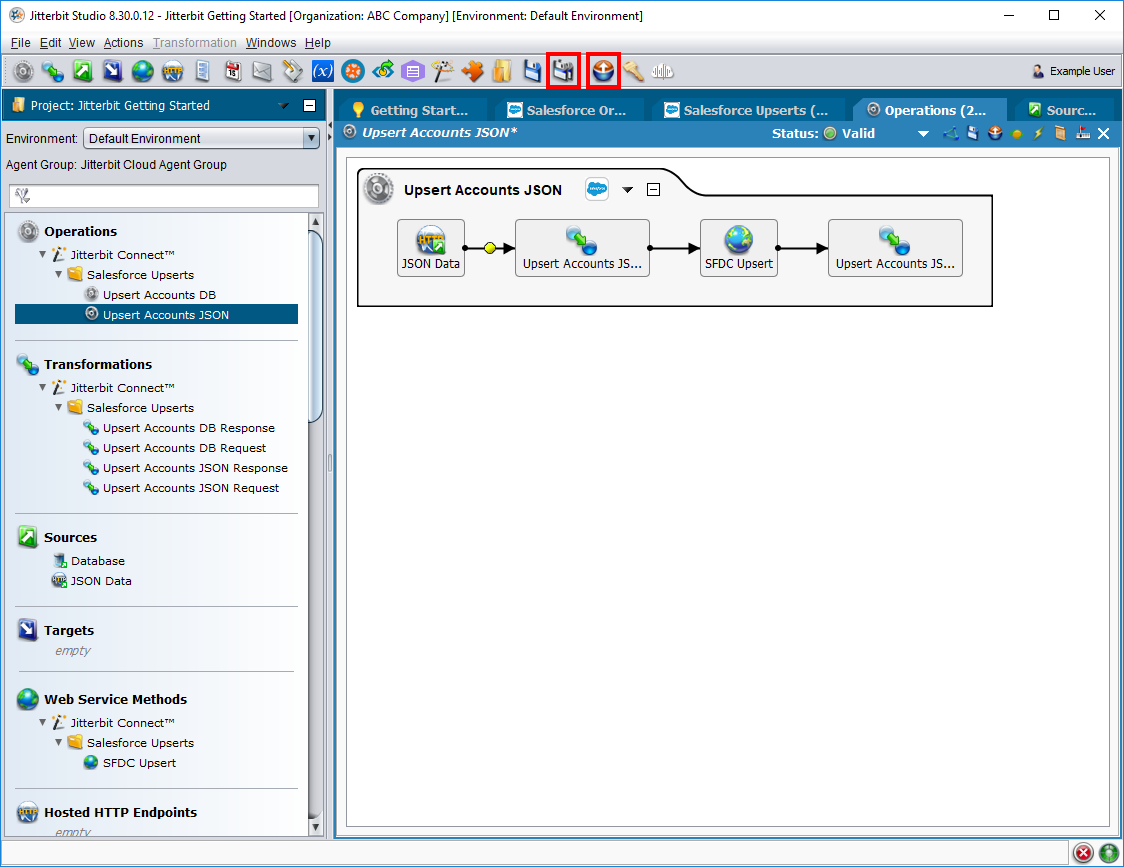Collapse the Salesforce Upserts folder under Operations
Image resolution: width=1124 pixels, height=867 pixels.
tap(59, 275)
